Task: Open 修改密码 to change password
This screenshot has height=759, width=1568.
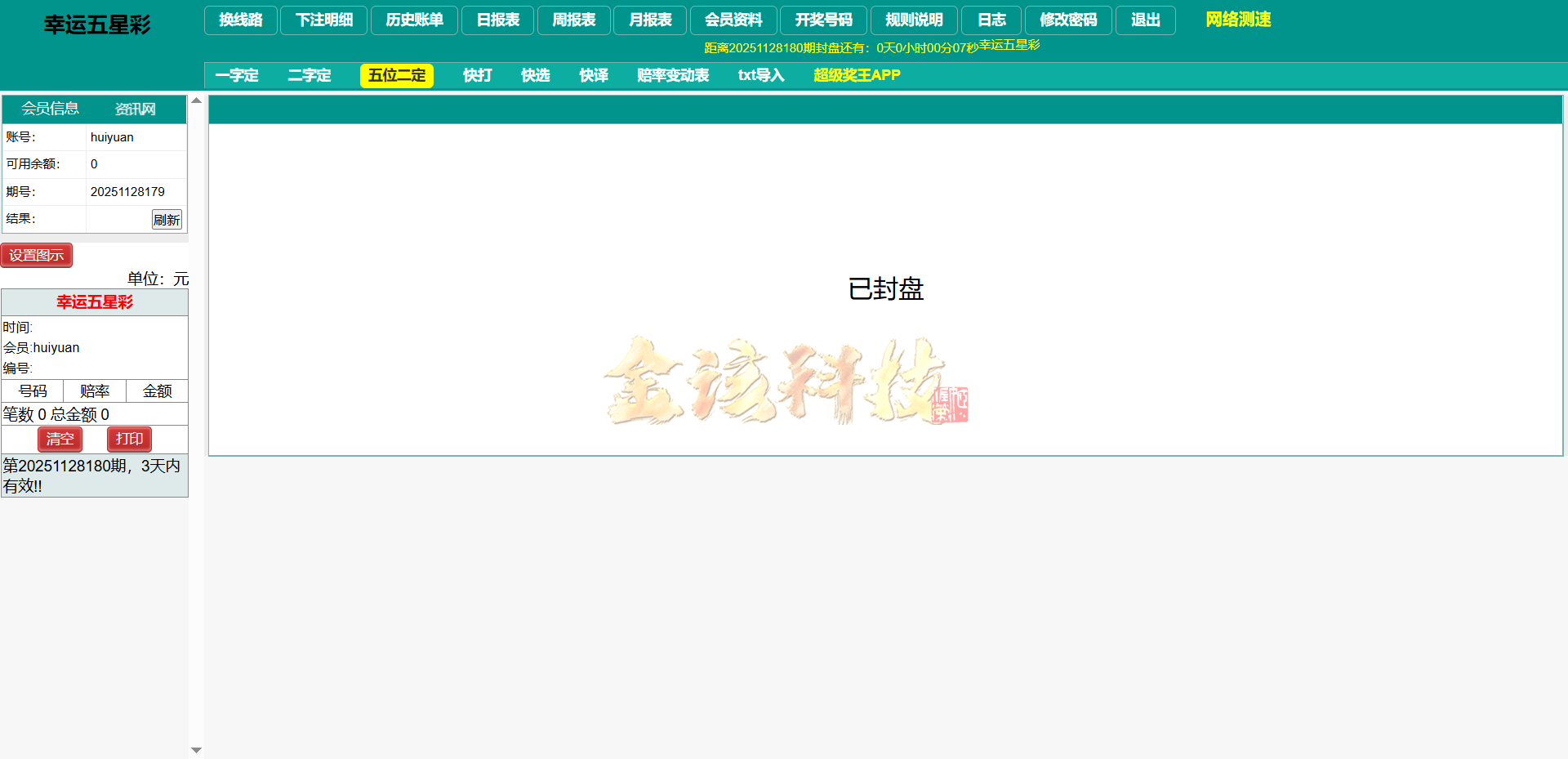Action: tap(1068, 20)
